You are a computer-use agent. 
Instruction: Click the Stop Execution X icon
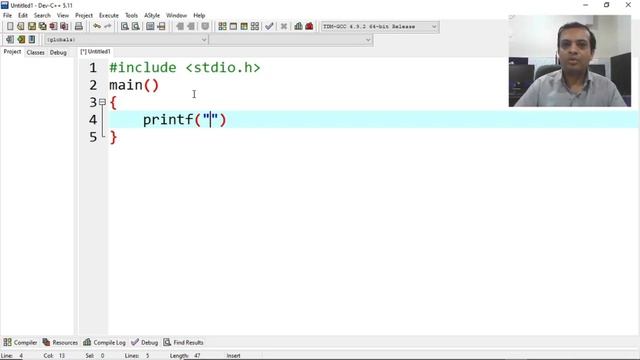click(x=284, y=27)
